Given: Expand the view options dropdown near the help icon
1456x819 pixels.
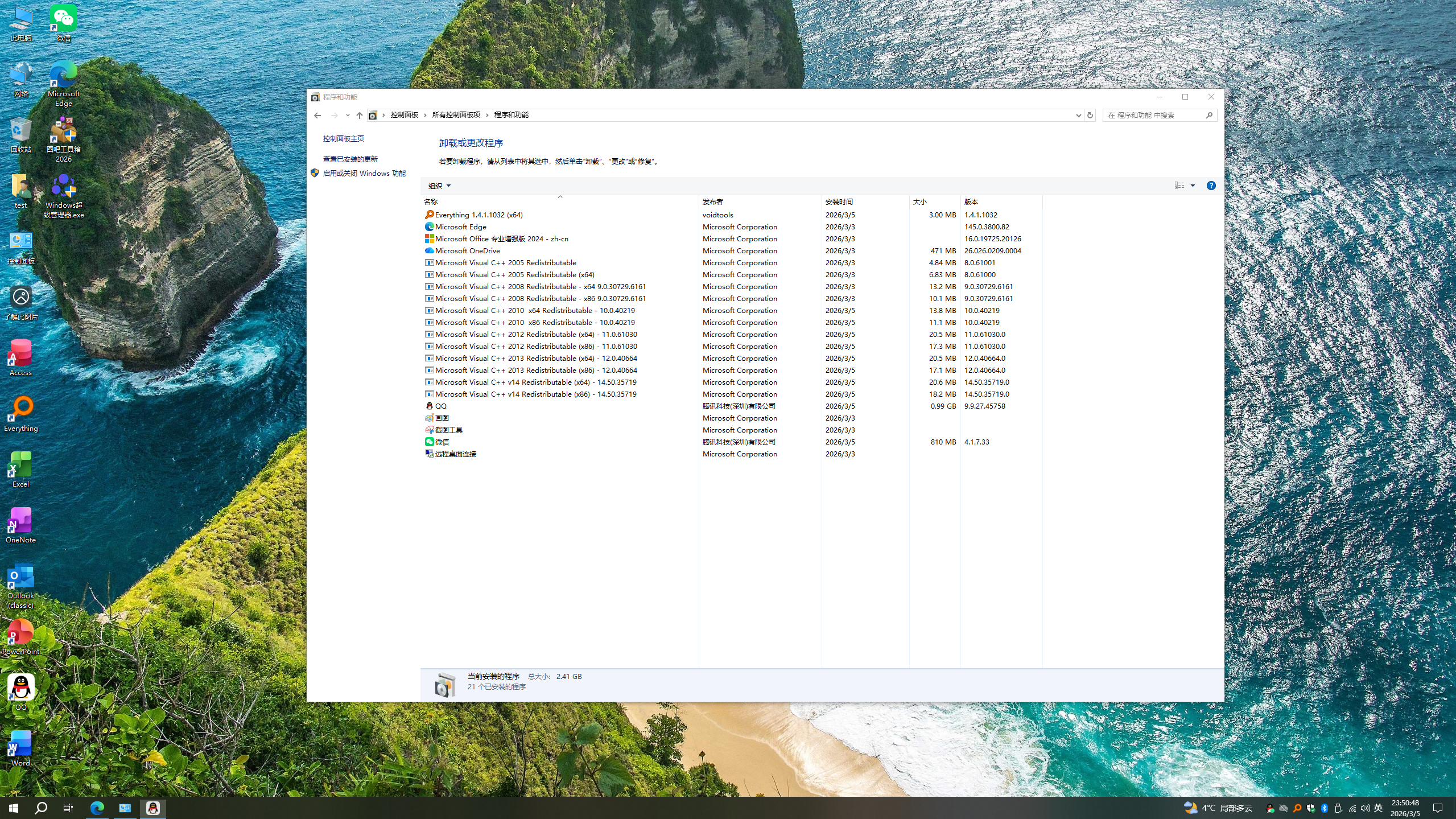Looking at the screenshot, I should pyautogui.click(x=1193, y=185).
